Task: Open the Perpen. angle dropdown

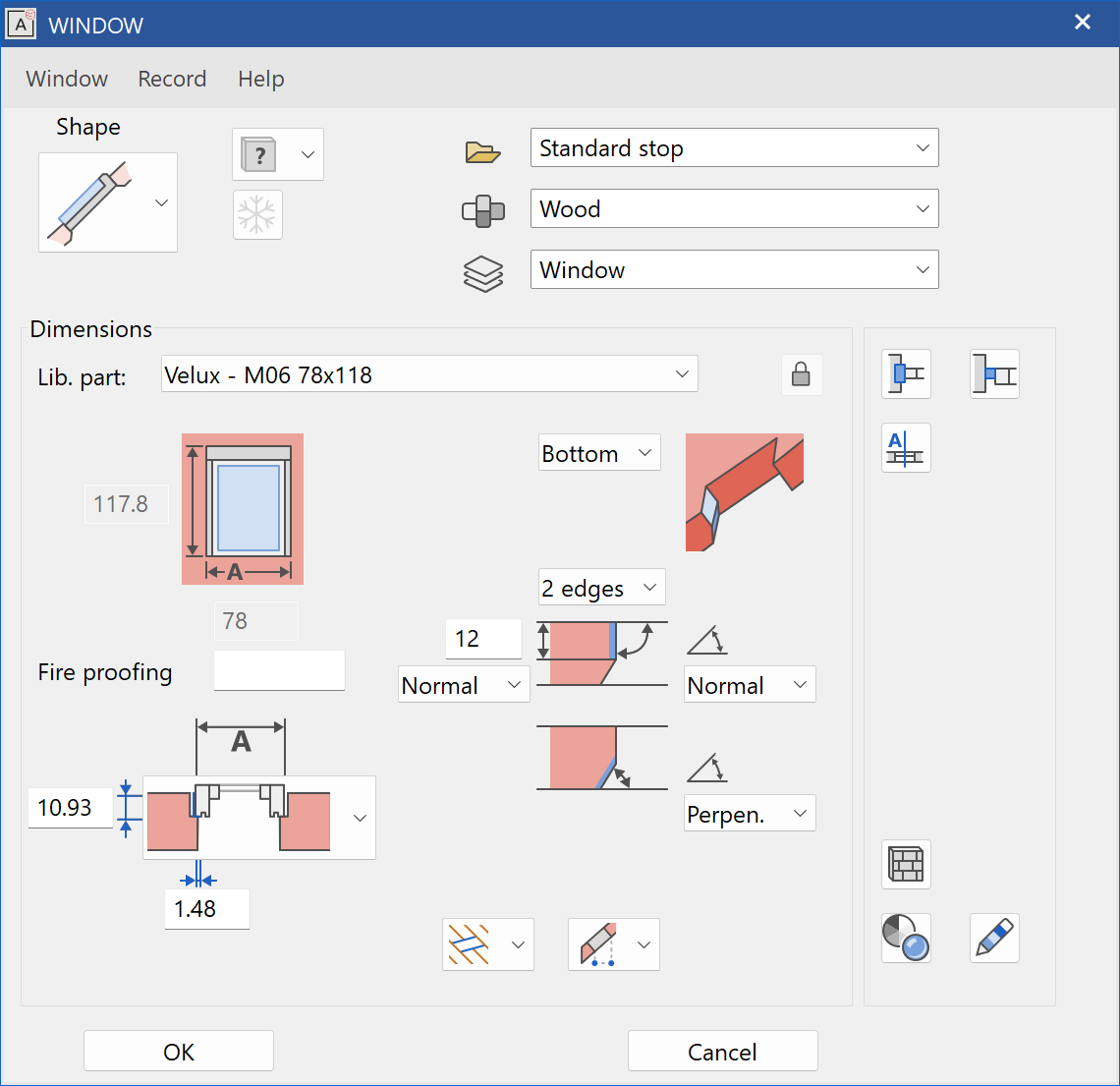Action: (x=750, y=813)
